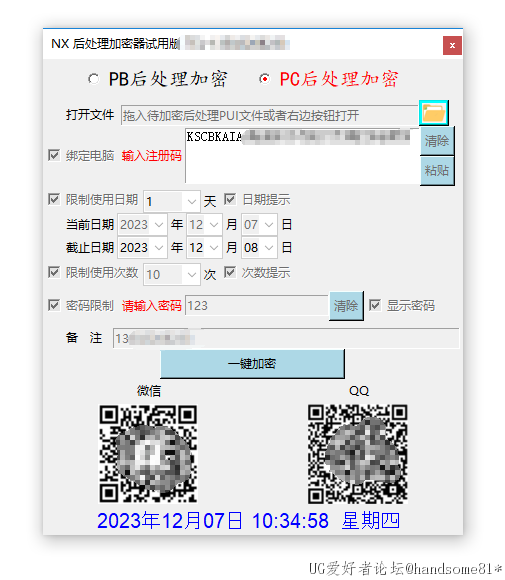Toggle 日期提示 checkbox
This screenshot has height=580, width=505.
[230, 199]
